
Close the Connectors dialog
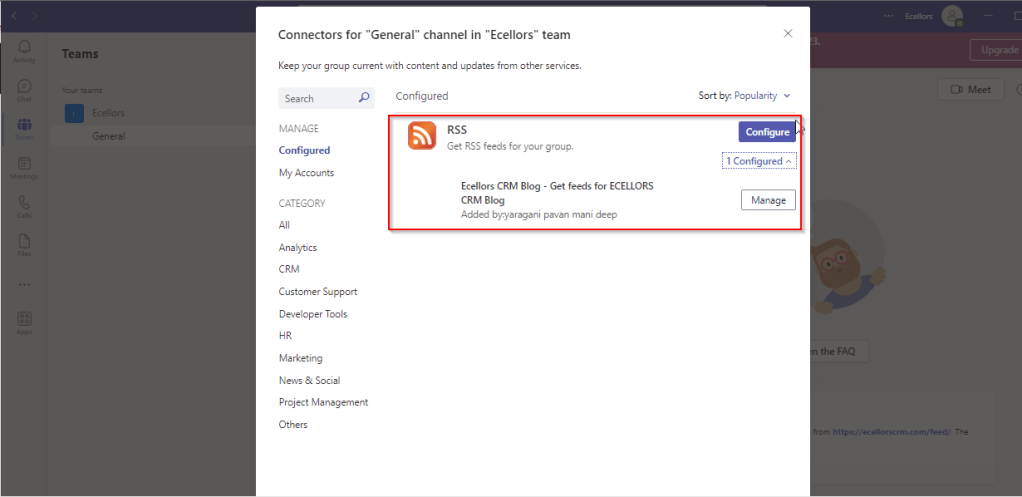tap(788, 33)
